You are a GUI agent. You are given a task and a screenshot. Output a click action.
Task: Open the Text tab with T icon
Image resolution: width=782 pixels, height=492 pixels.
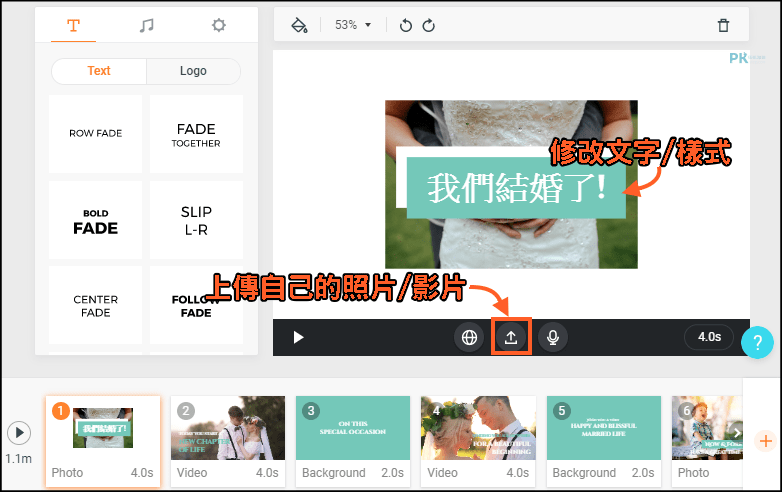73,25
